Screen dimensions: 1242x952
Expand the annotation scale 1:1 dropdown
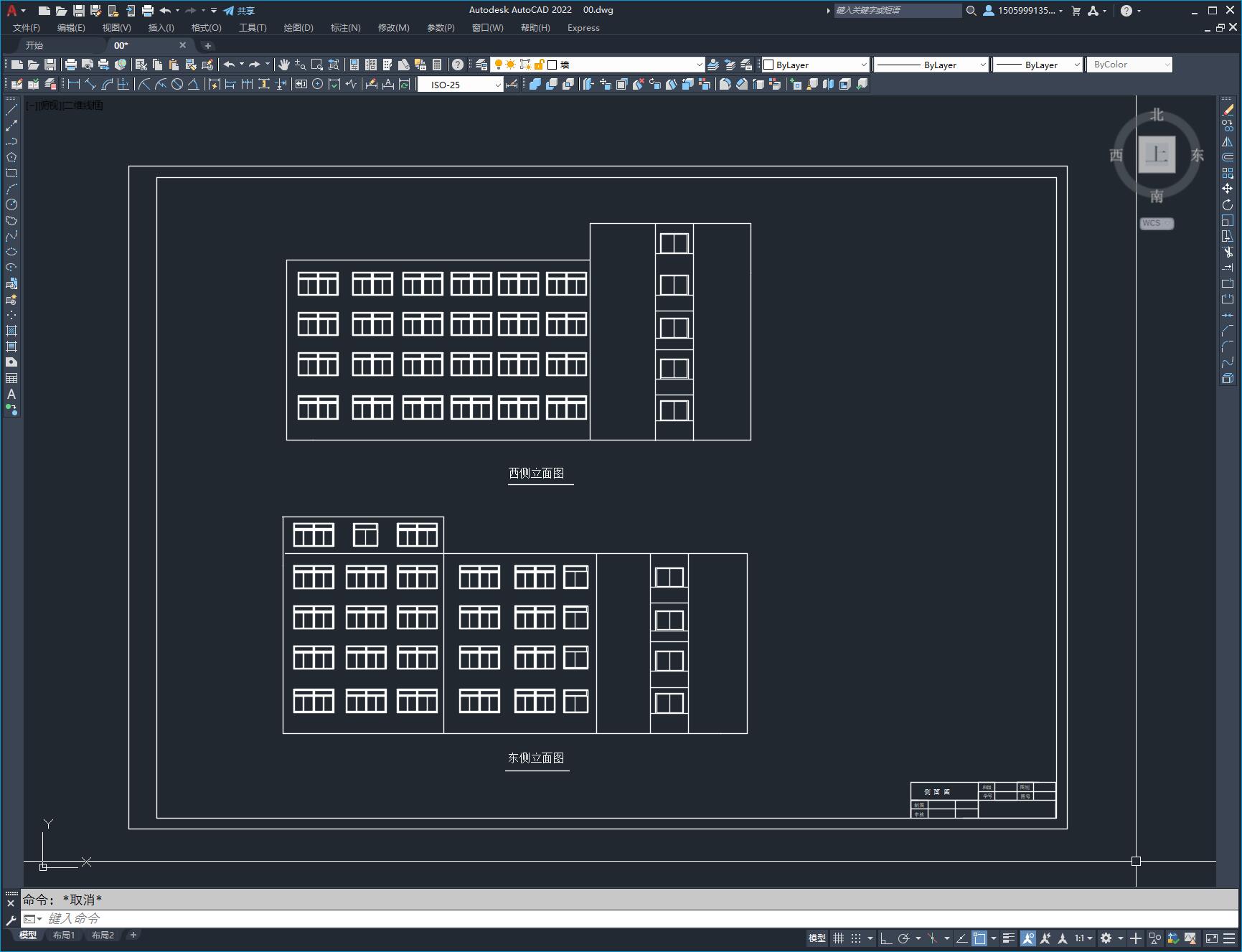(x=1084, y=938)
